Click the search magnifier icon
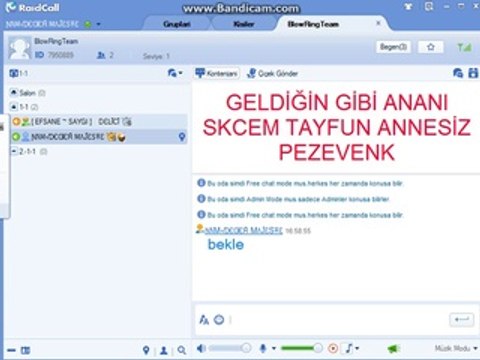Viewport: 480px width, 360px height. click(182, 350)
